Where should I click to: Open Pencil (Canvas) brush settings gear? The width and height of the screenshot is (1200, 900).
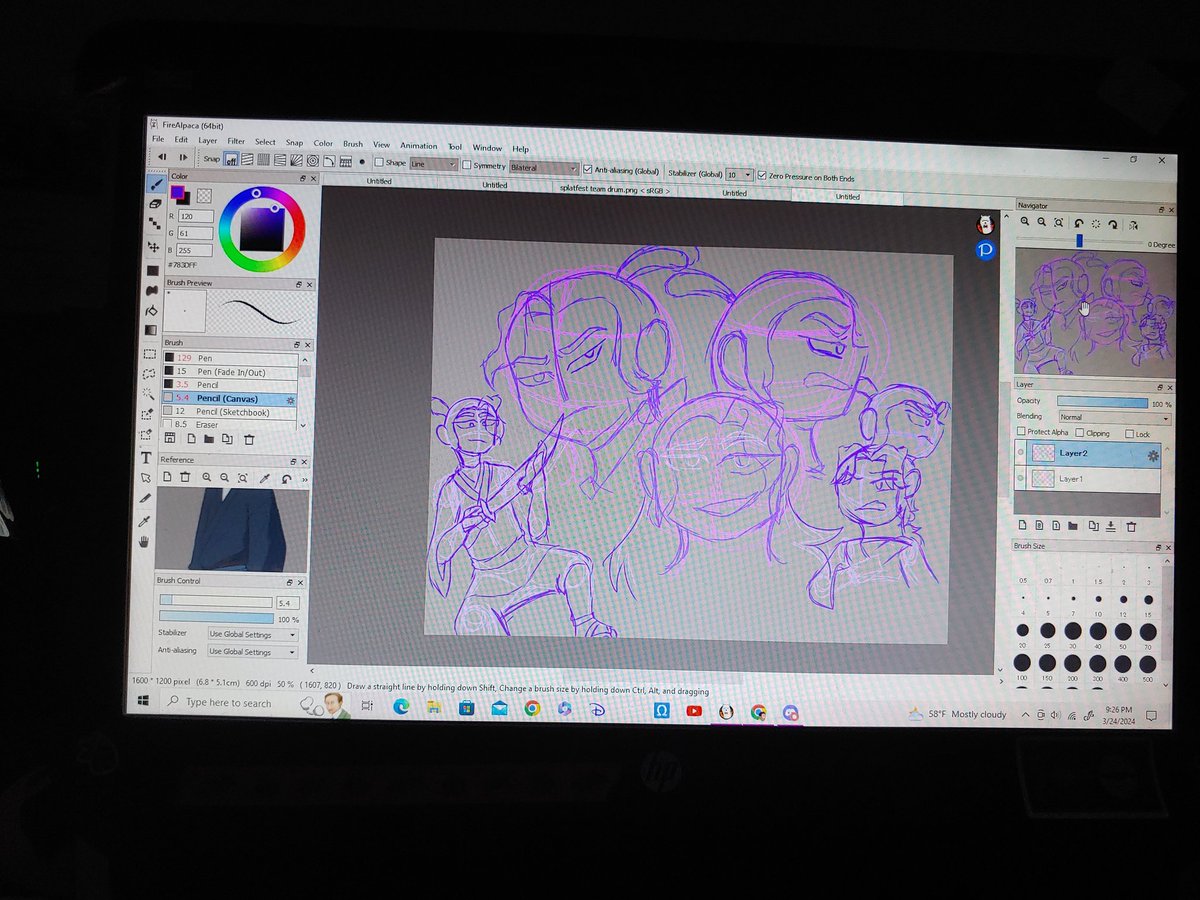click(x=291, y=400)
